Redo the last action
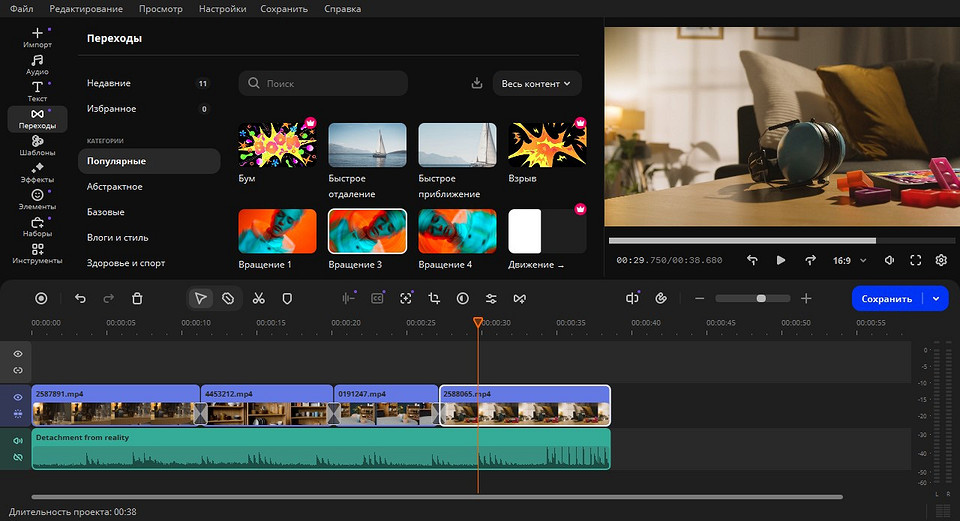This screenshot has width=960, height=521. tap(108, 298)
